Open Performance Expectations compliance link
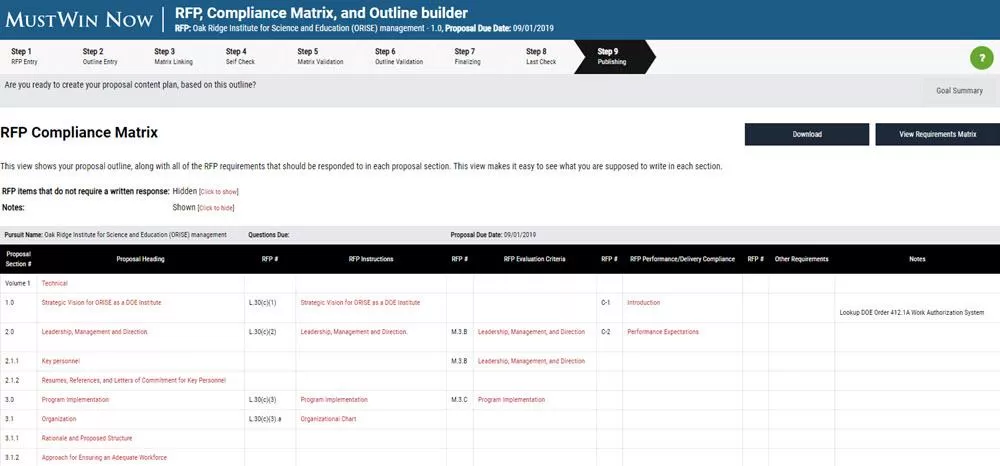Screen dimensions: 1000x466 click(662, 332)
